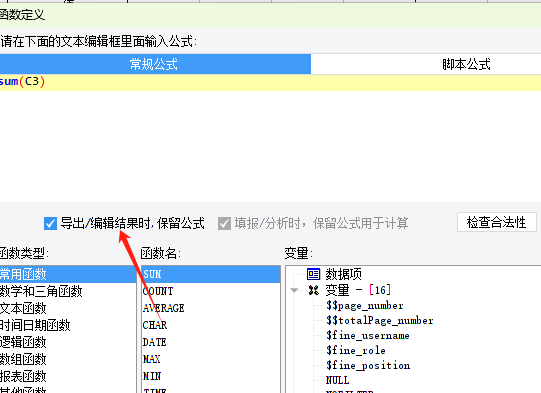Select variable $fine_username
541x393 pixels.
click(x=368, y=335)
